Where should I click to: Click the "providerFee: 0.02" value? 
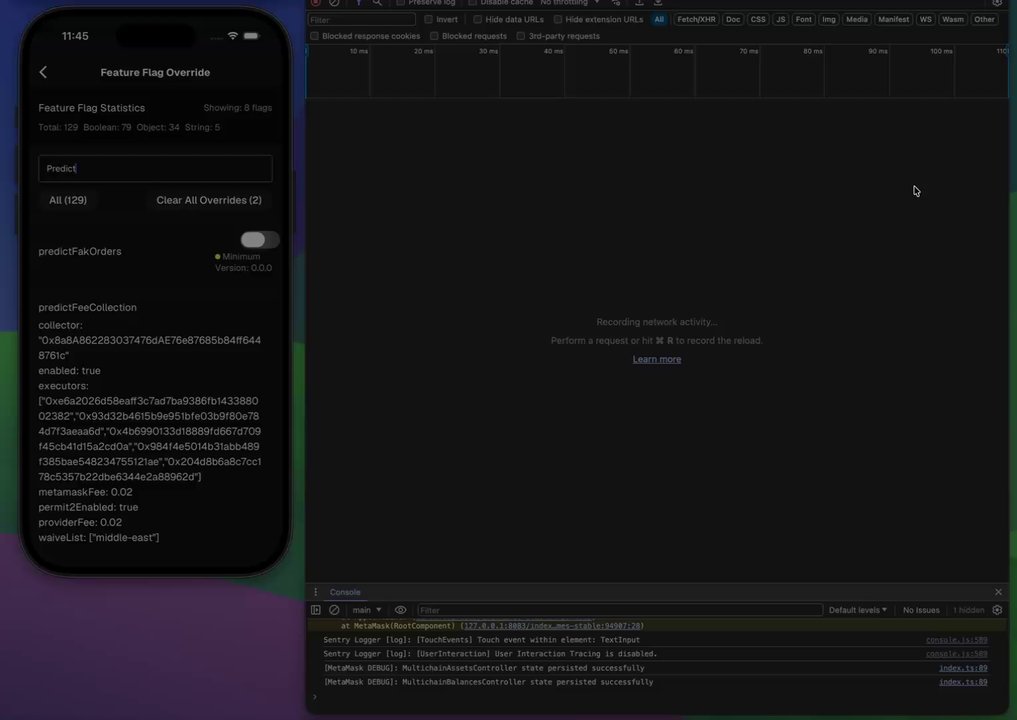point(80,522)
